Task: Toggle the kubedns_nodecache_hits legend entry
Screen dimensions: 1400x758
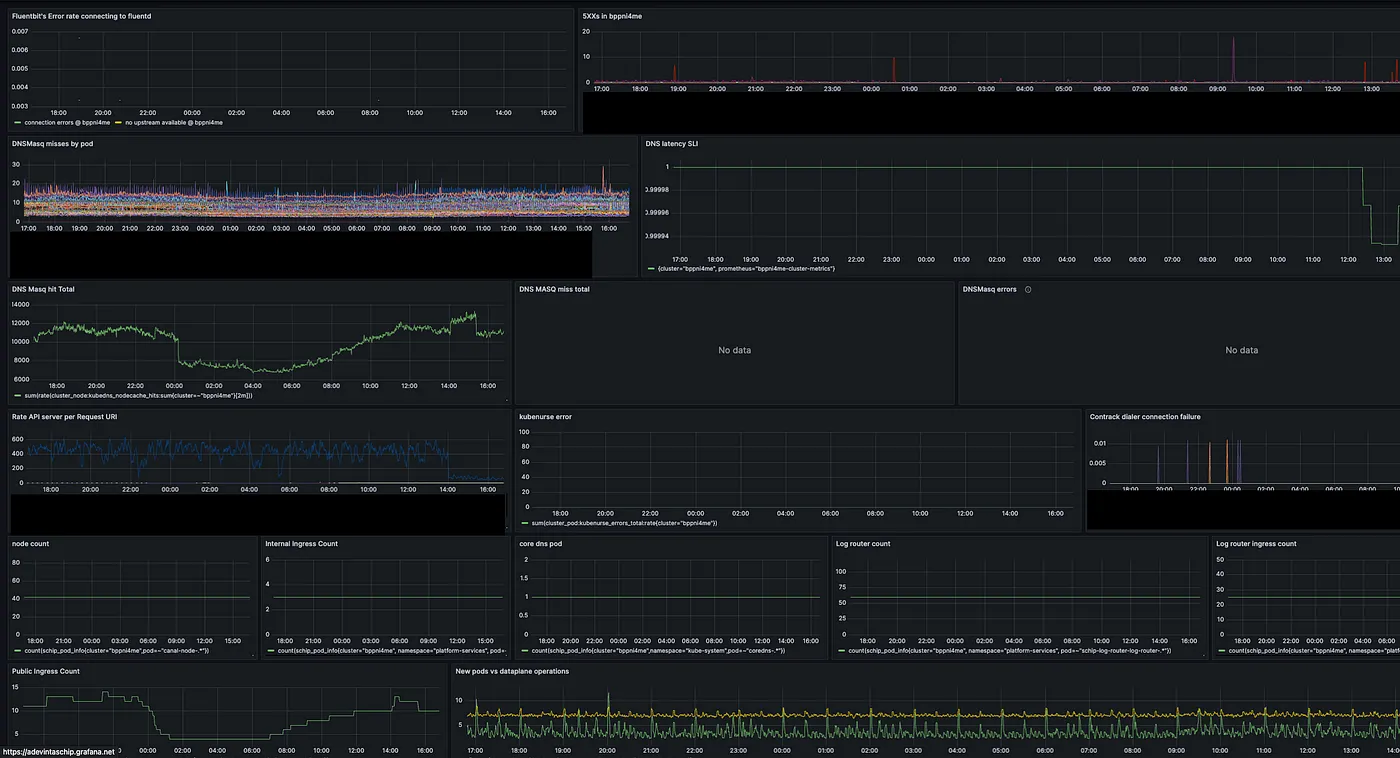Action: pos(138,395)
